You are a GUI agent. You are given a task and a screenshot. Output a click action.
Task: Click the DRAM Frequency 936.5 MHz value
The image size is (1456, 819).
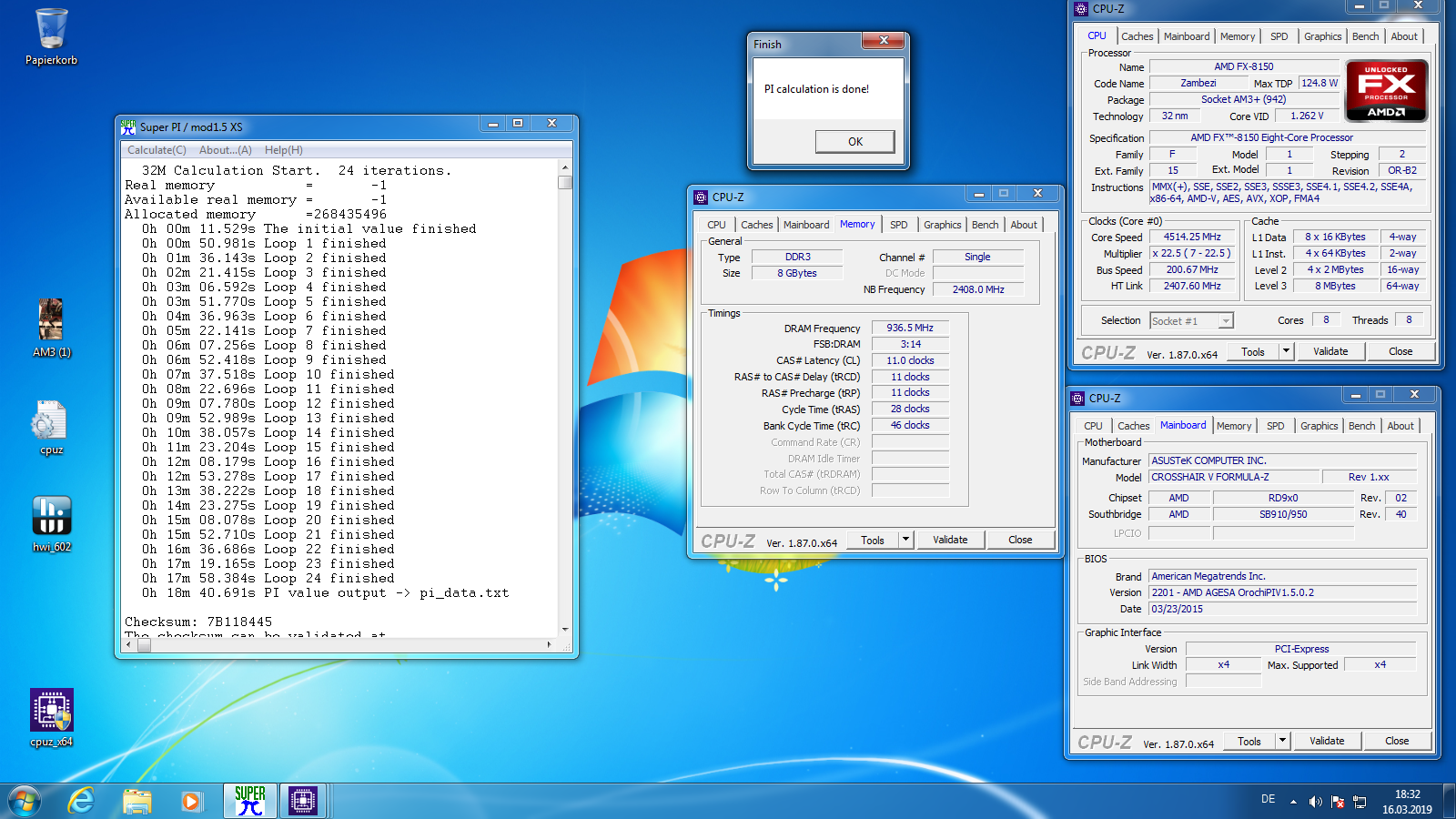tap(910, 328)
